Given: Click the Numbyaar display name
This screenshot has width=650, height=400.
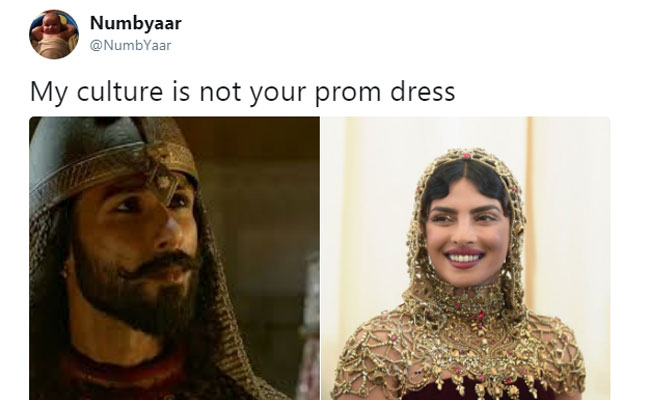Looking at the screenshot, I should tap(136, 23).
